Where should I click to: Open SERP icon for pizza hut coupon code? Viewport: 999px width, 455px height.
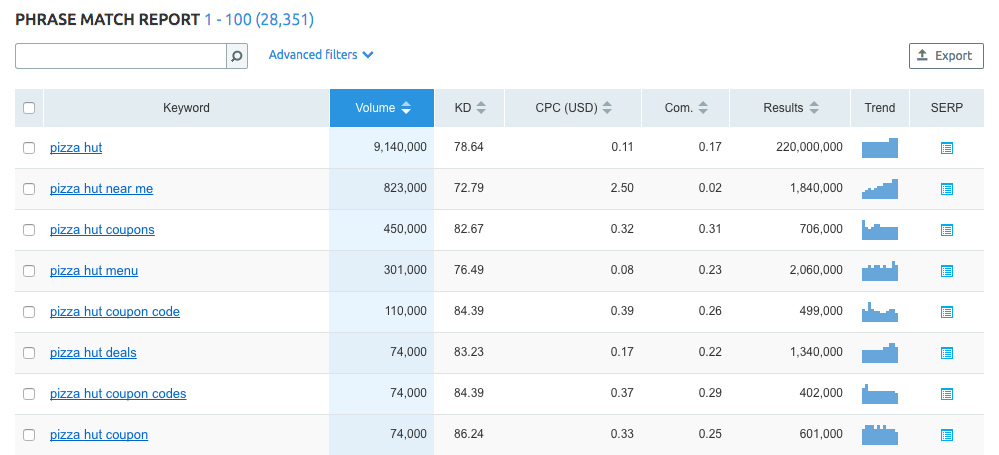pyautogui.click(x=947, y=312)
